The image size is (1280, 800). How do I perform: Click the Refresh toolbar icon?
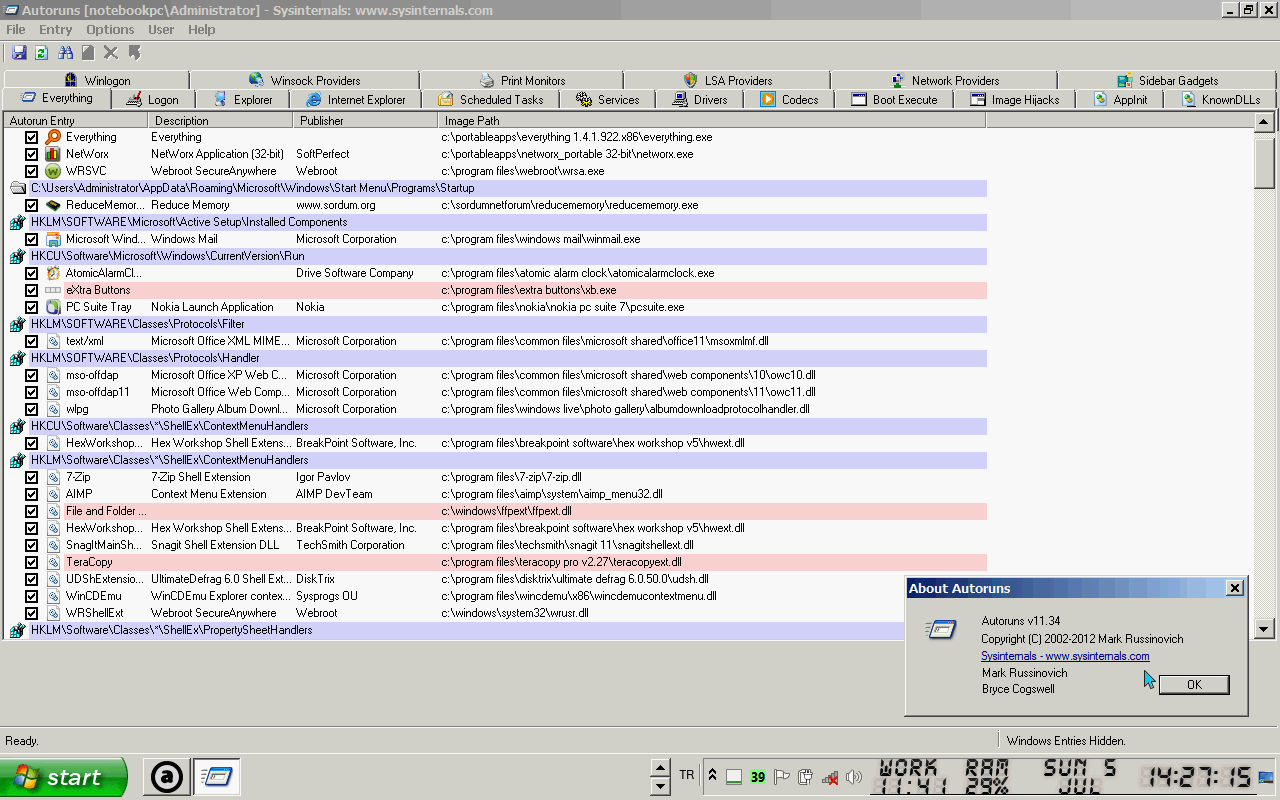(42, 52)
